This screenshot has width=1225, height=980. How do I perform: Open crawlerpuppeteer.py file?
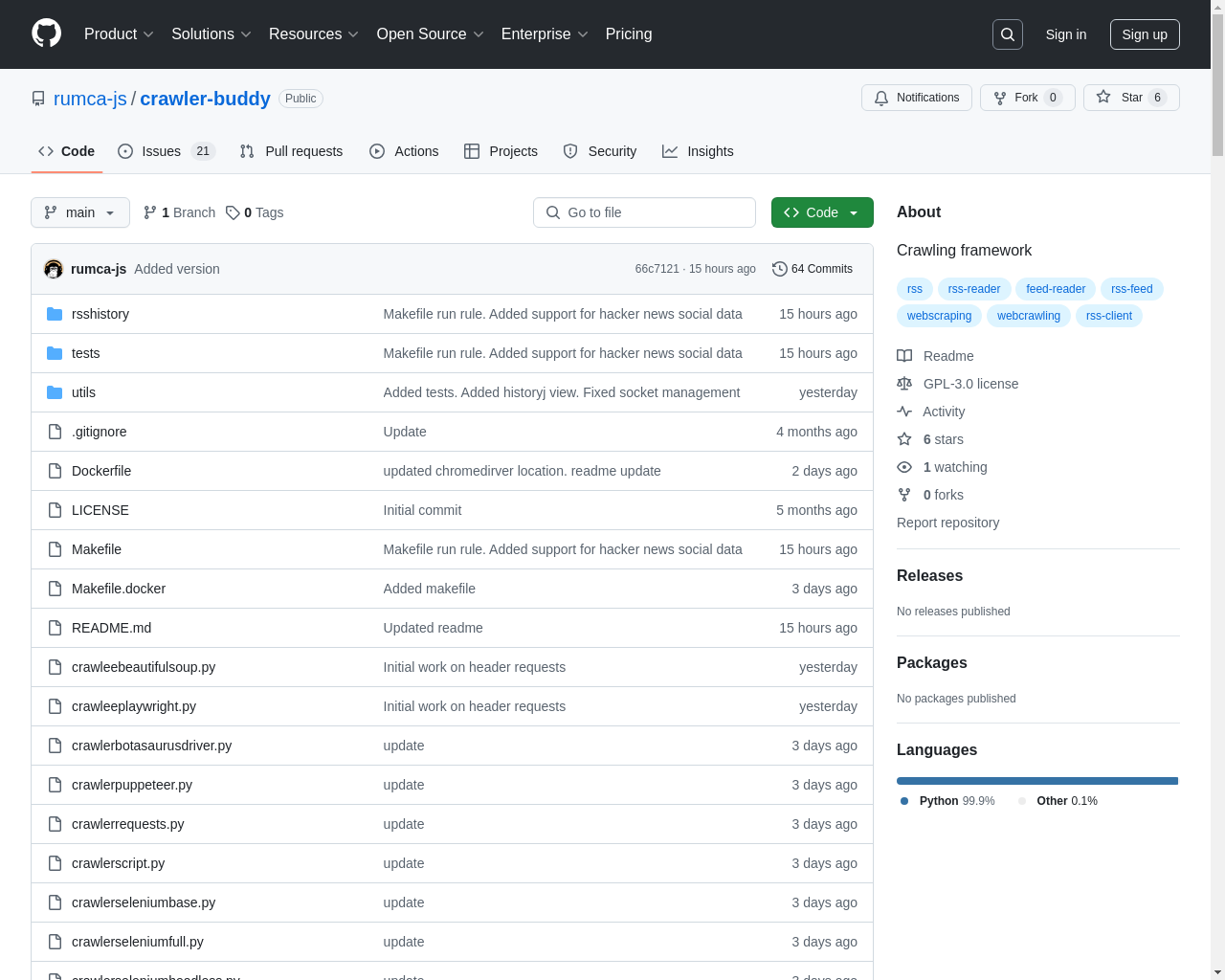pos(132,785)
